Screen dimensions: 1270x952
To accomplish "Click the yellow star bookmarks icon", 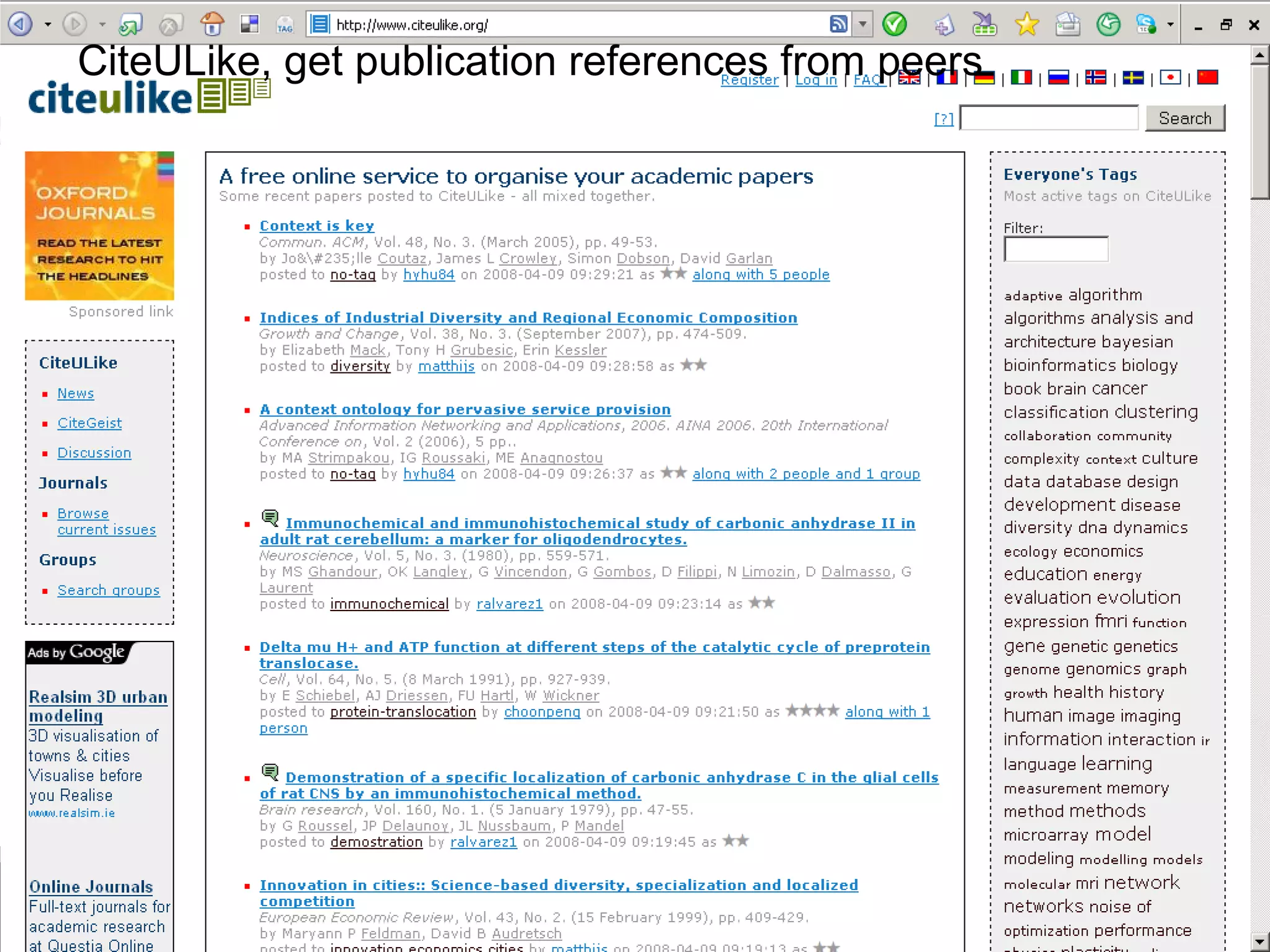I will (1027, 25).
